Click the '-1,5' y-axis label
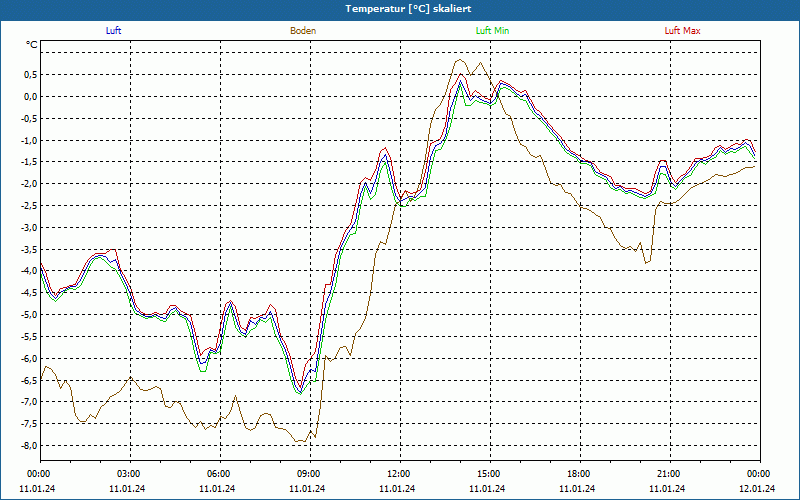Image resolution: width=800 pixels, height=500 pixels. coord(30,162)
